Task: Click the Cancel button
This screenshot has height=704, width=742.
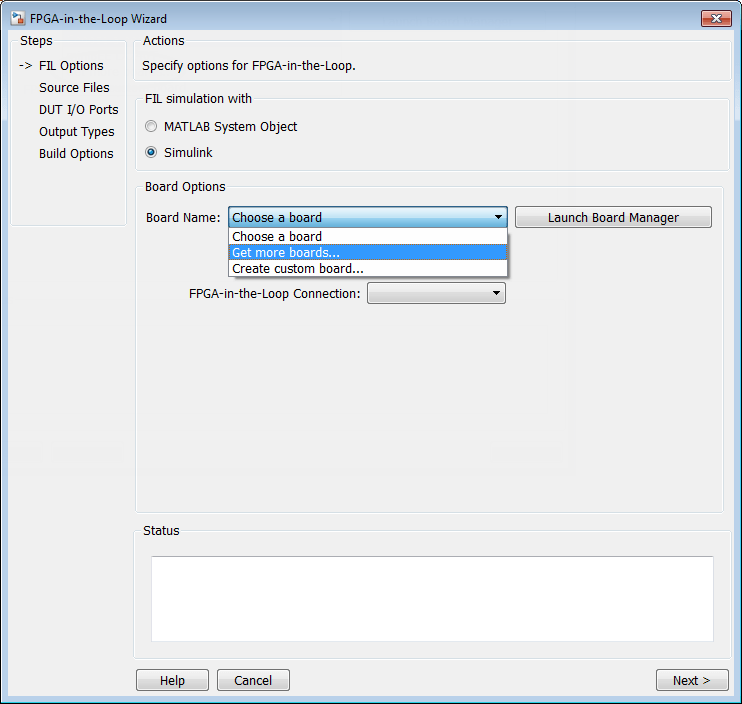Action: pyautogui.click(x=253, y=680)
